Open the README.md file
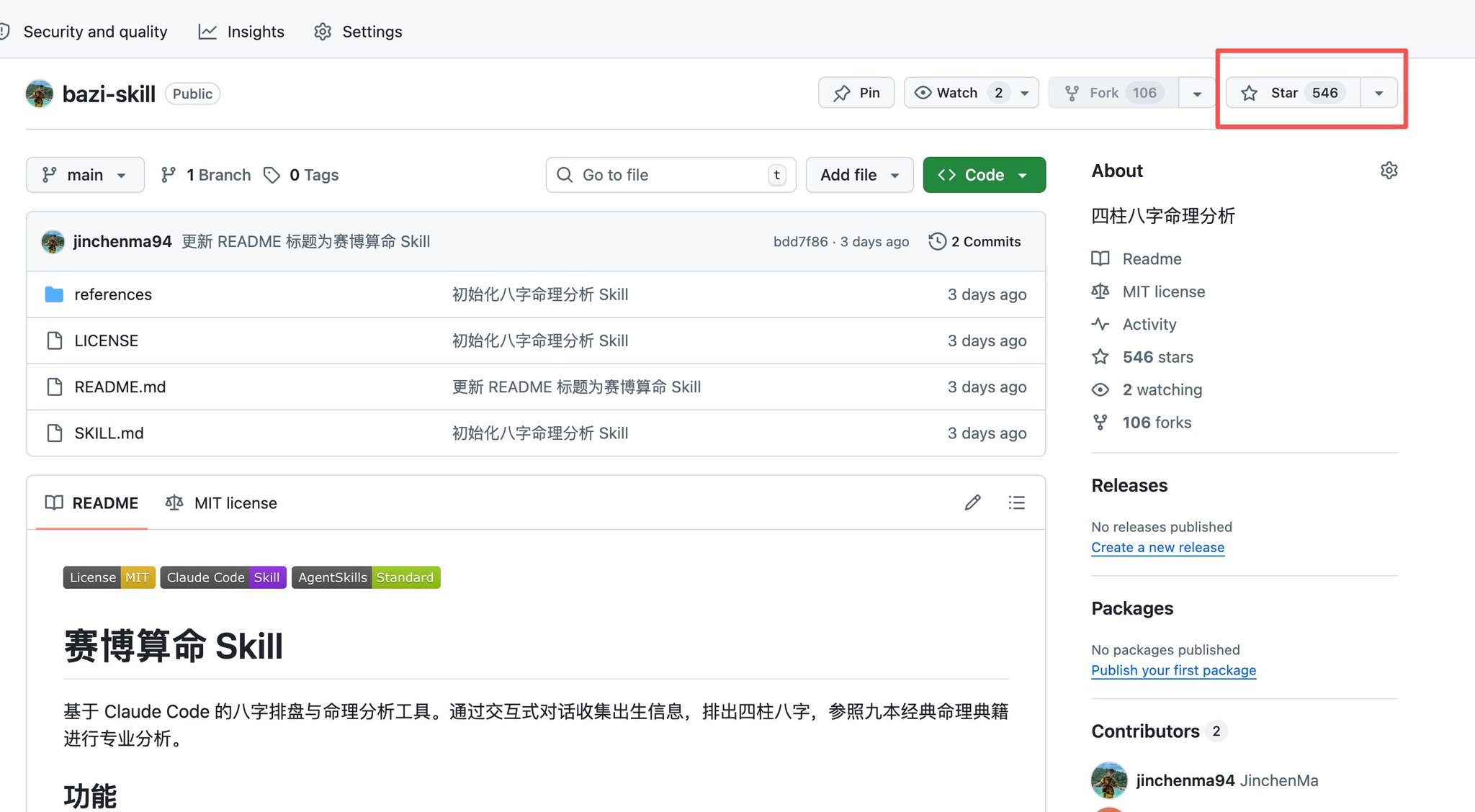The image size is (1475, 812). (120, 387)
